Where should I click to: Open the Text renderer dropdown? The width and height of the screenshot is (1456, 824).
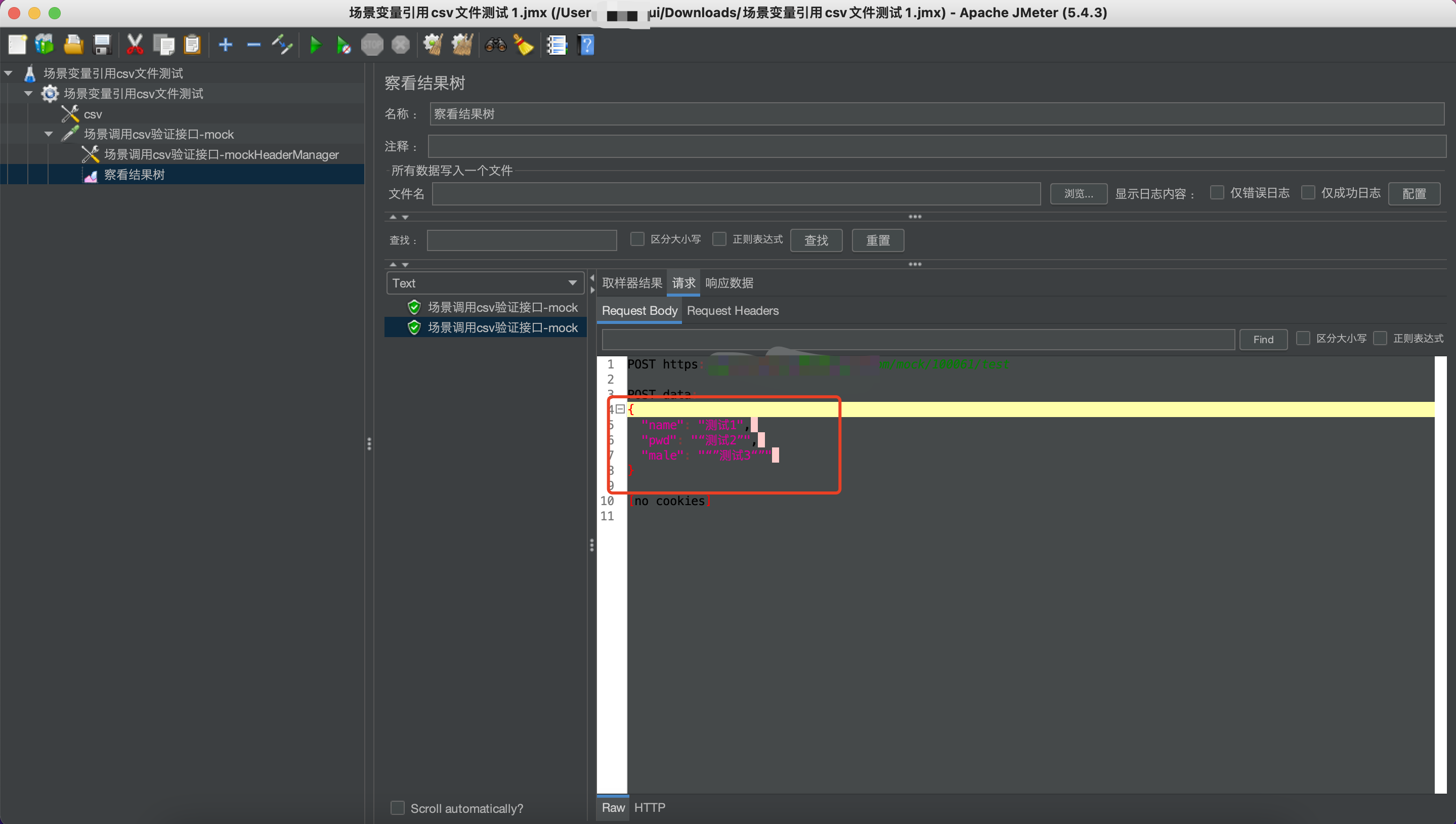pyautogui.click(x=485, y=283)
